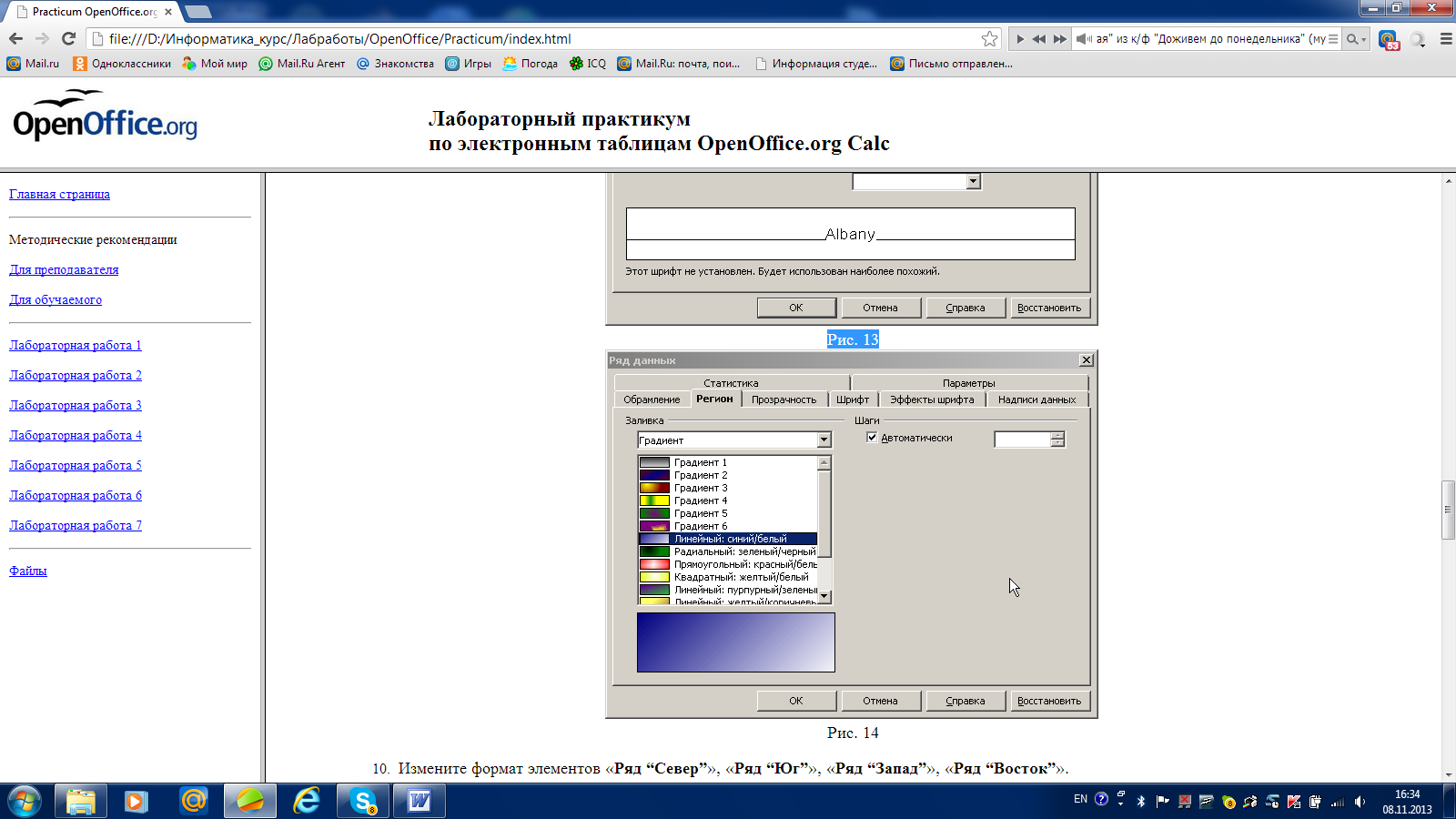Screen dimensions: 1456x819
Task: Open the Windows Start menu
Action: click(x=25, y=801)
